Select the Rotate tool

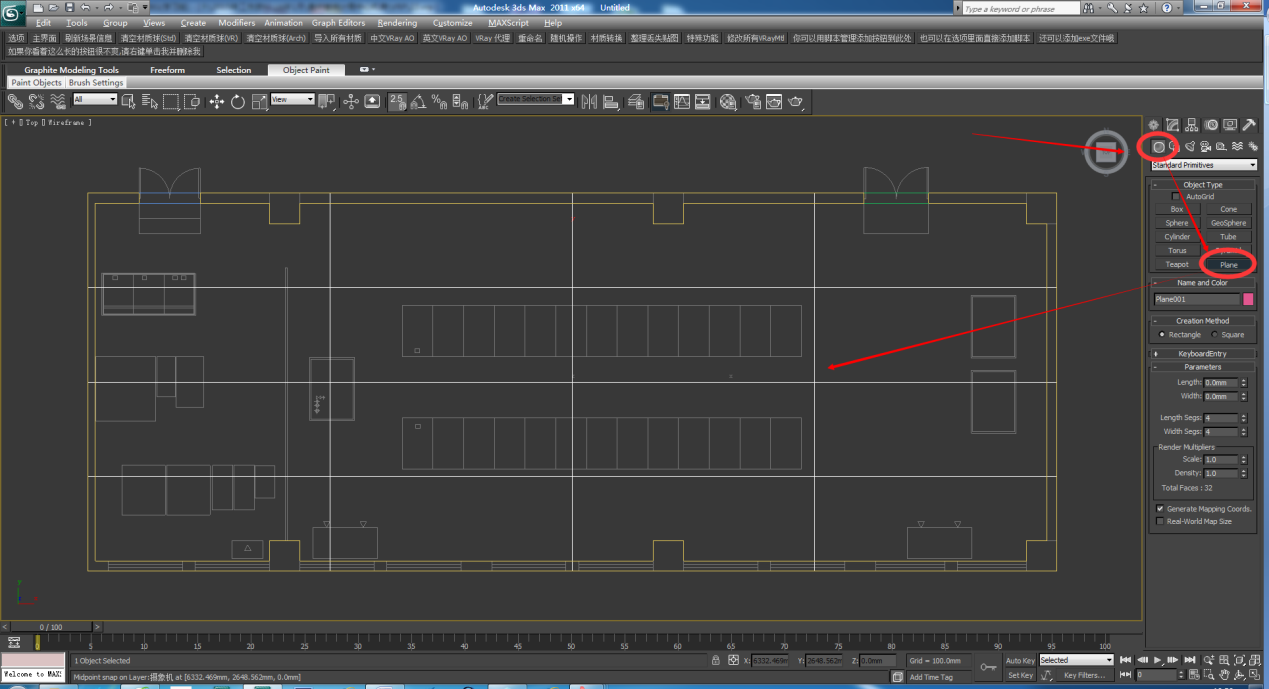(238, 101)
